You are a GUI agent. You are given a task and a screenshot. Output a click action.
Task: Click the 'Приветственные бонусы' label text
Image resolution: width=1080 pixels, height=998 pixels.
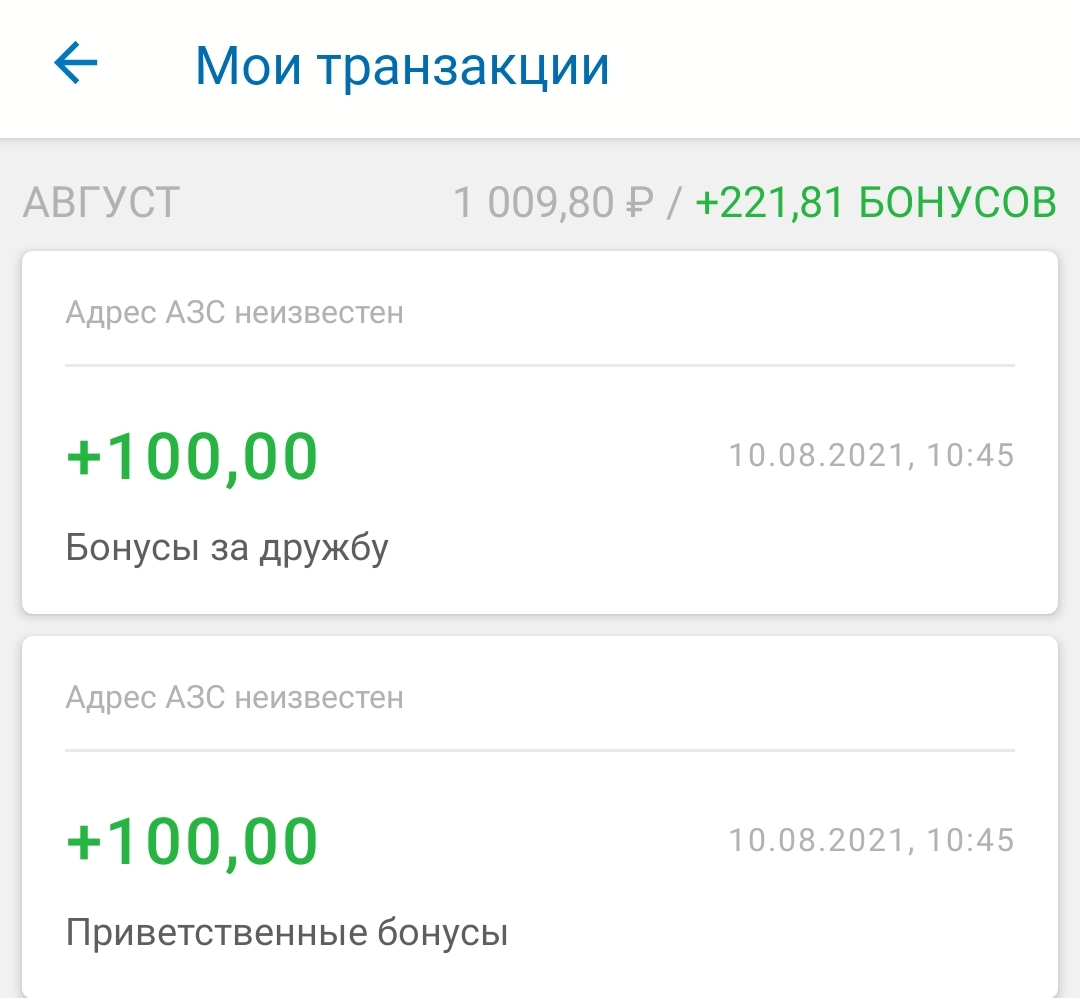click(287, 933)
